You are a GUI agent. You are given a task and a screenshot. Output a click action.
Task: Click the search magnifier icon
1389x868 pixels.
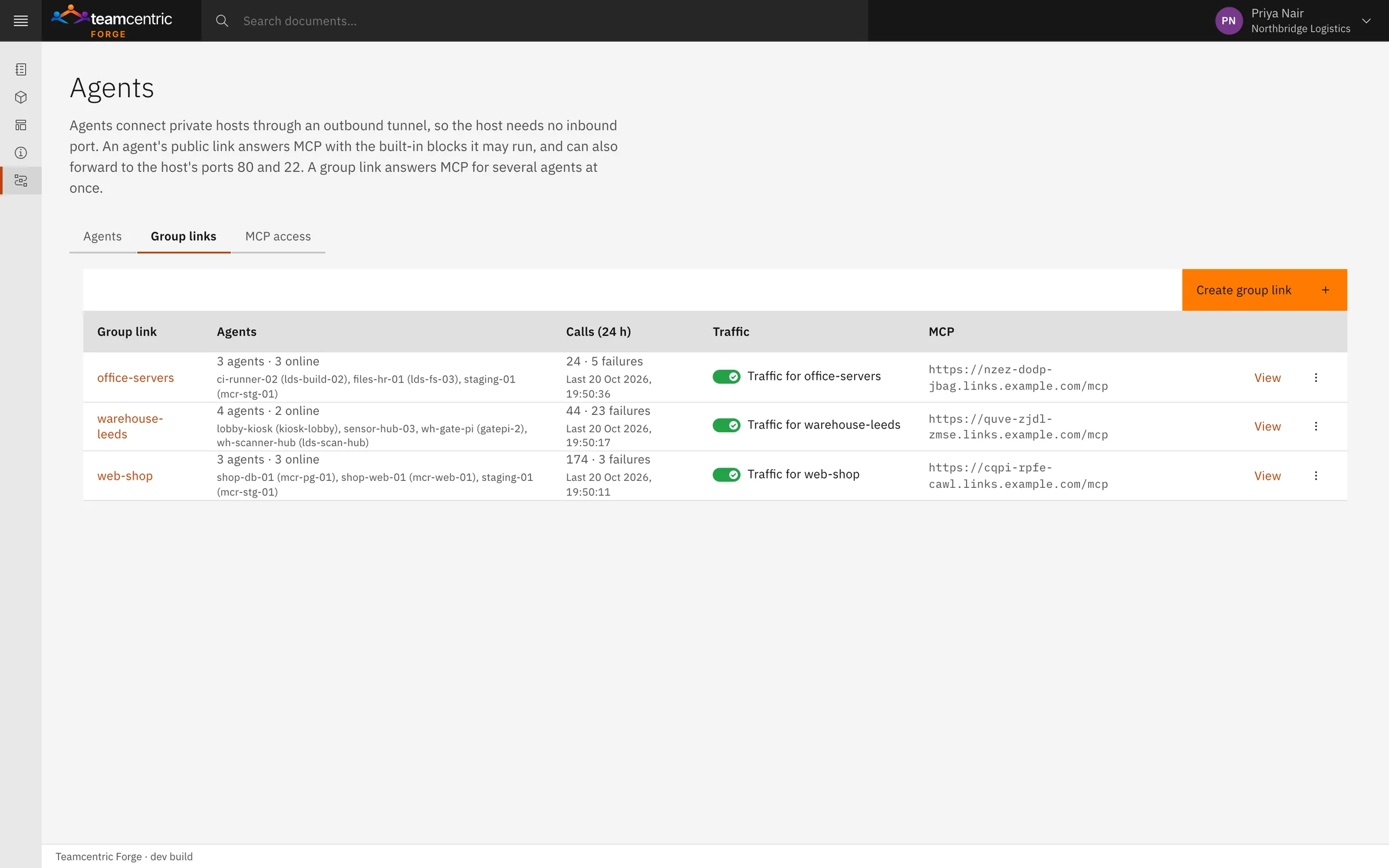tap(222, 21)
